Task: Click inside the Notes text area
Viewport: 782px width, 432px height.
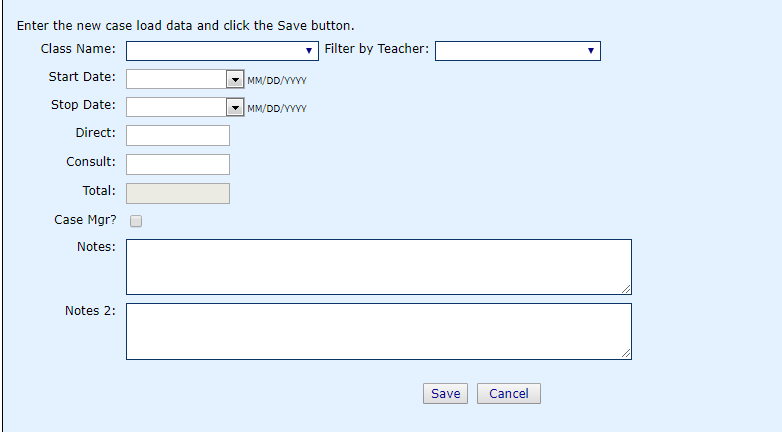Action: pyautogui.click(x=379, y=267)
